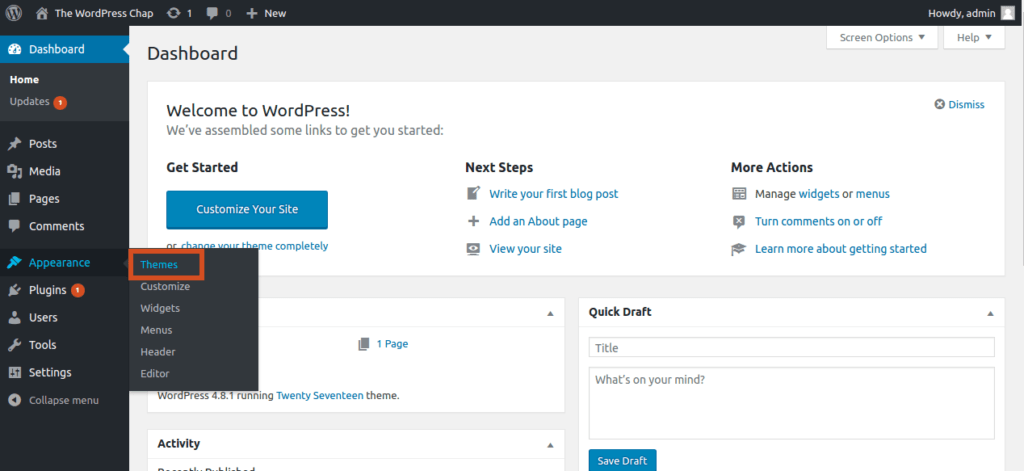
Task: Click the Plugins update count badge
Action: coord(78,290)
